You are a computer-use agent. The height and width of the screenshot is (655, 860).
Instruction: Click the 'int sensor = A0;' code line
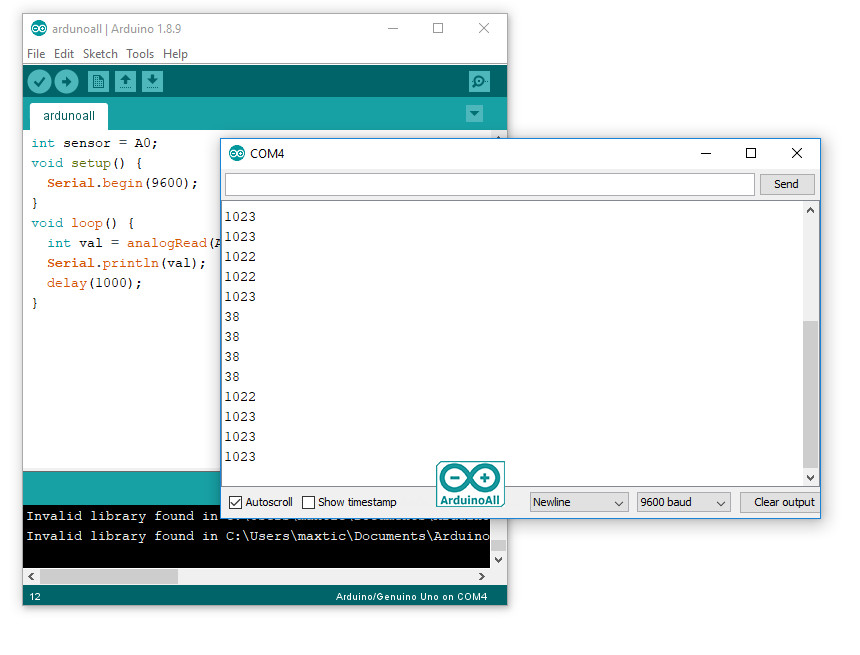coord(94,143)
